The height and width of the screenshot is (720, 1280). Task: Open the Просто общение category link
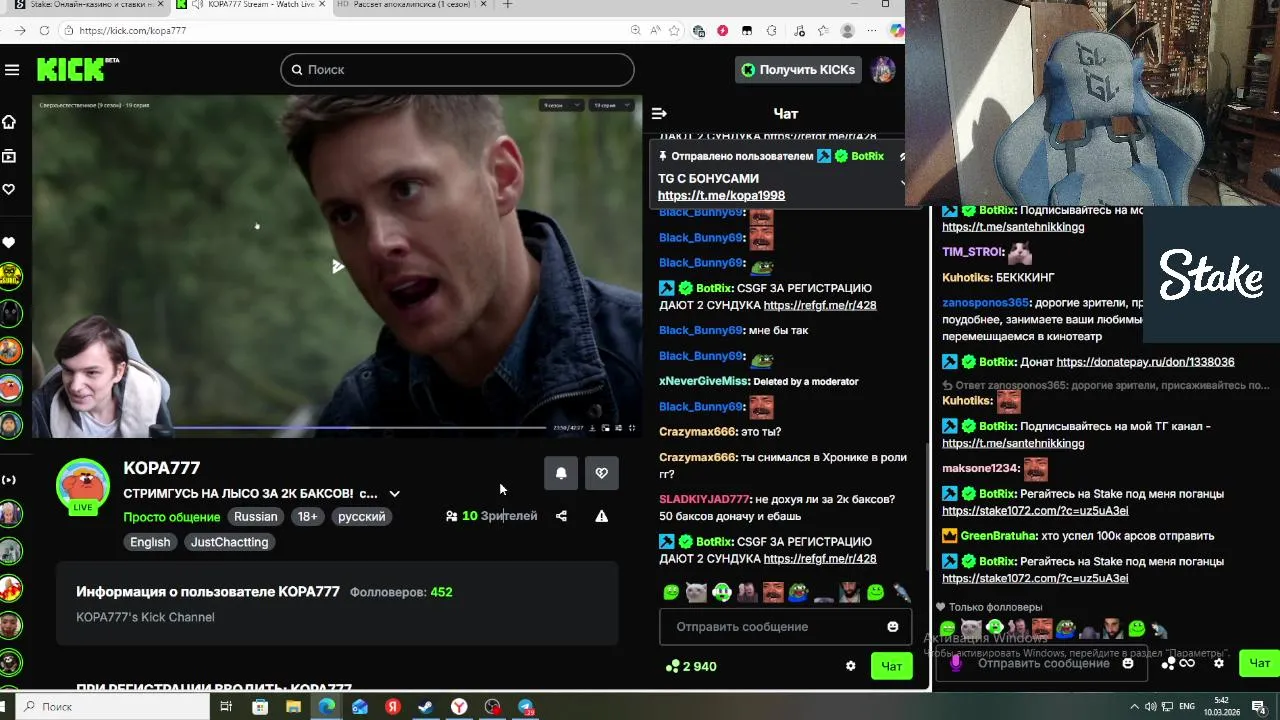[171, 517]
